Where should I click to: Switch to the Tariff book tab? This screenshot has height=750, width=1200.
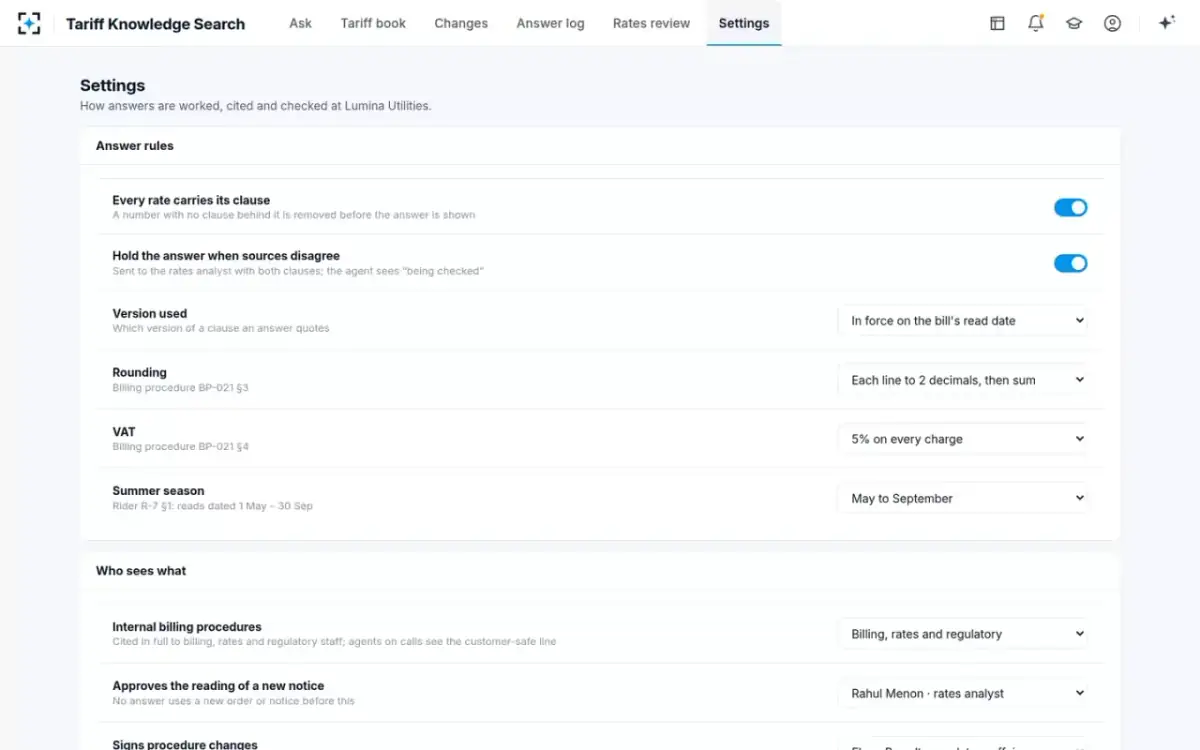[373, 23]
